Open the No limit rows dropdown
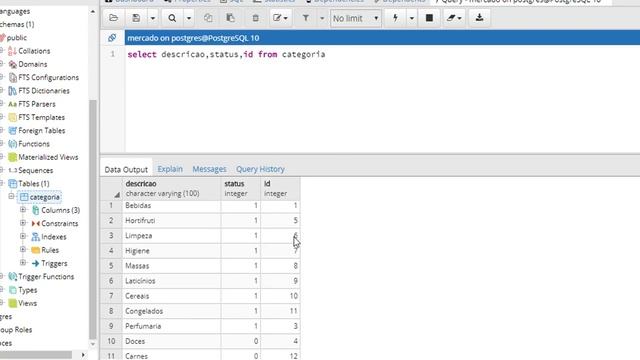The height and width of the screenshot is (360, 640). point(356,18)
